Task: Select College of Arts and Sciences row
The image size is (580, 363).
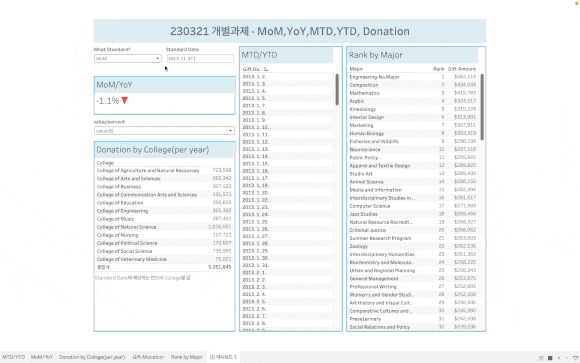Action: click(x=164, y=179)
